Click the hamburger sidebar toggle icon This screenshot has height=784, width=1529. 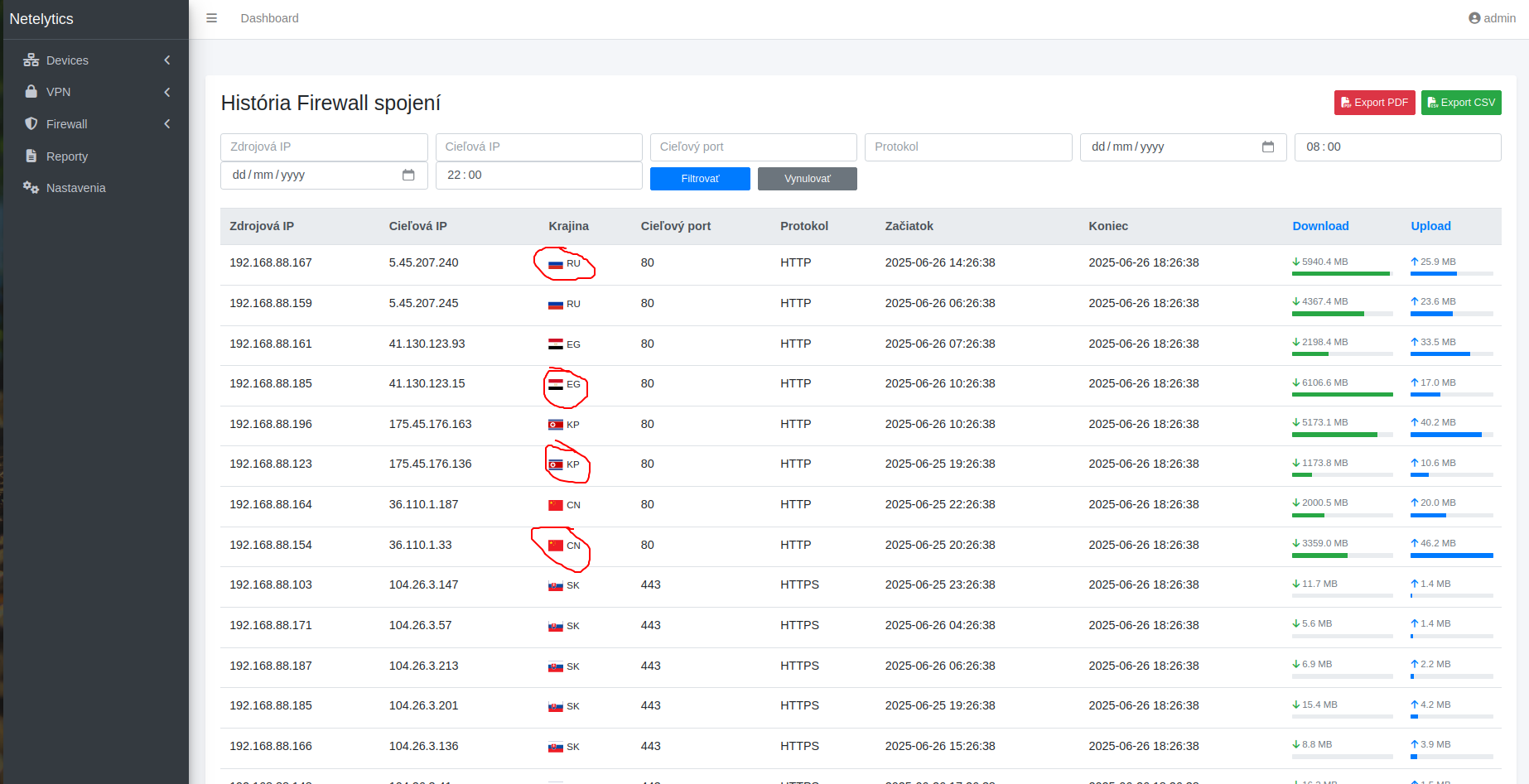click(x=211, y=18)
